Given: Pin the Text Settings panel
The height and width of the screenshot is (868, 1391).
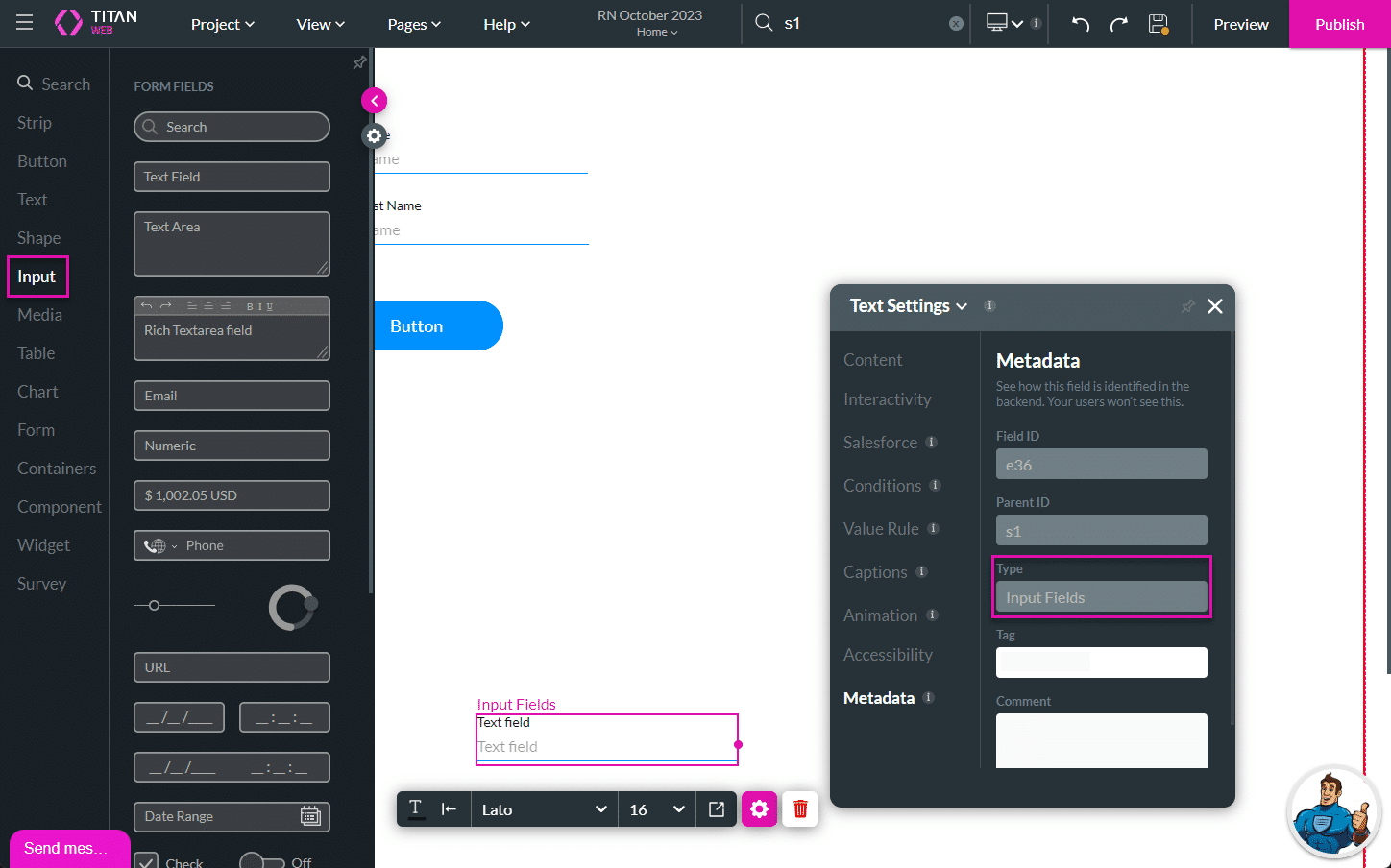Looking at the screenshot, I should pos(1187,306).
